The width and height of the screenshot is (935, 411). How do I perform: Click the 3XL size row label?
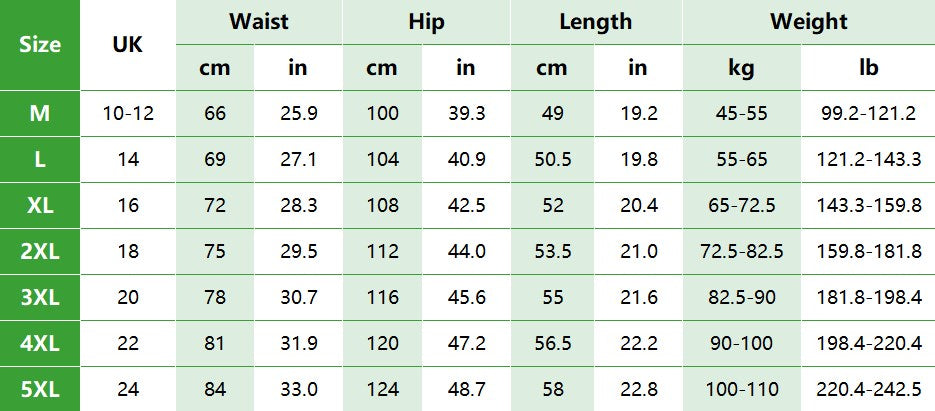40,298
